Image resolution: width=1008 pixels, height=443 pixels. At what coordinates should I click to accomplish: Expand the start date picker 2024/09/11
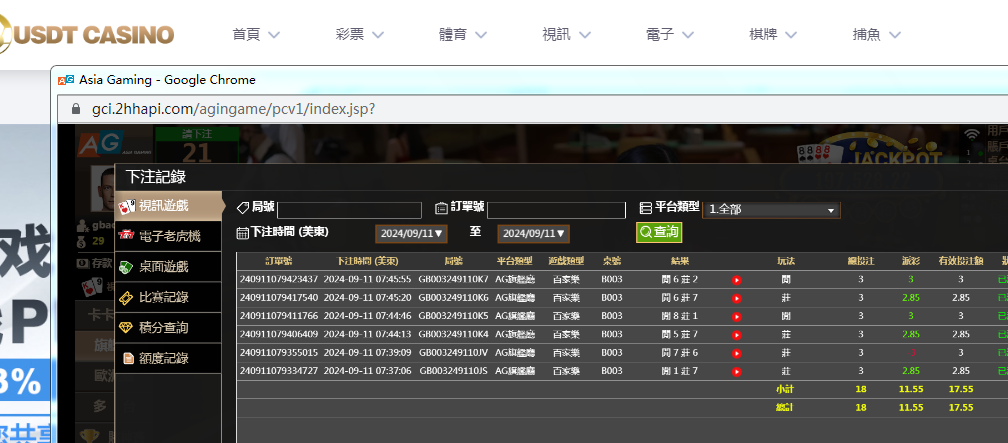click(x=411, y=233)
